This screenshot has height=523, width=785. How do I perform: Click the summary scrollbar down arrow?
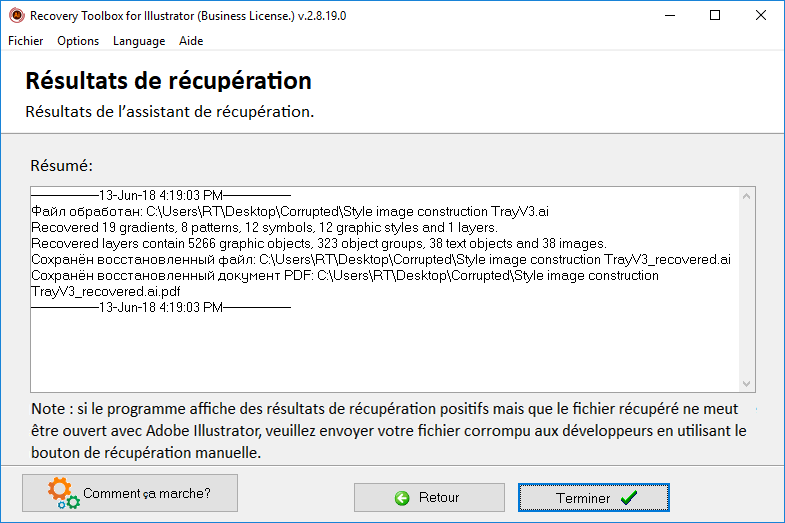pyautogui.click(x=746, y=383)
